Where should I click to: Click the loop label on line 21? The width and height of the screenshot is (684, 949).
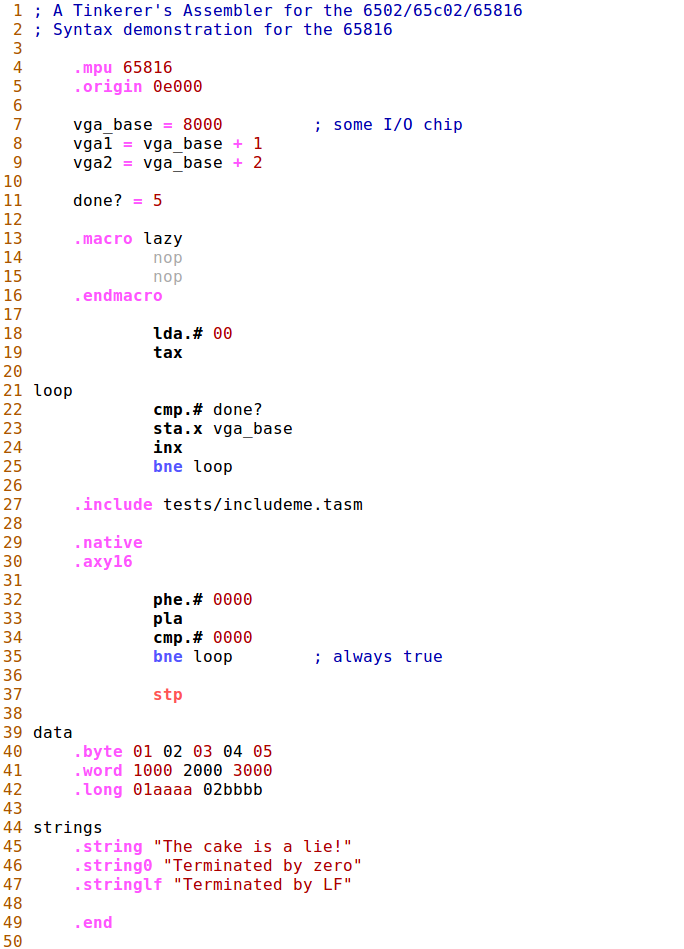(x=53, y=391)
